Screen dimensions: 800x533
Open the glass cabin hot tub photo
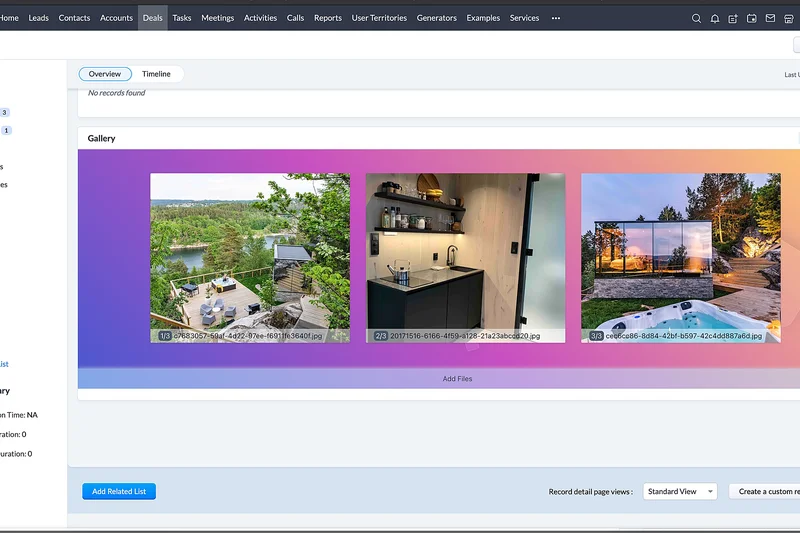click(680, 257)
